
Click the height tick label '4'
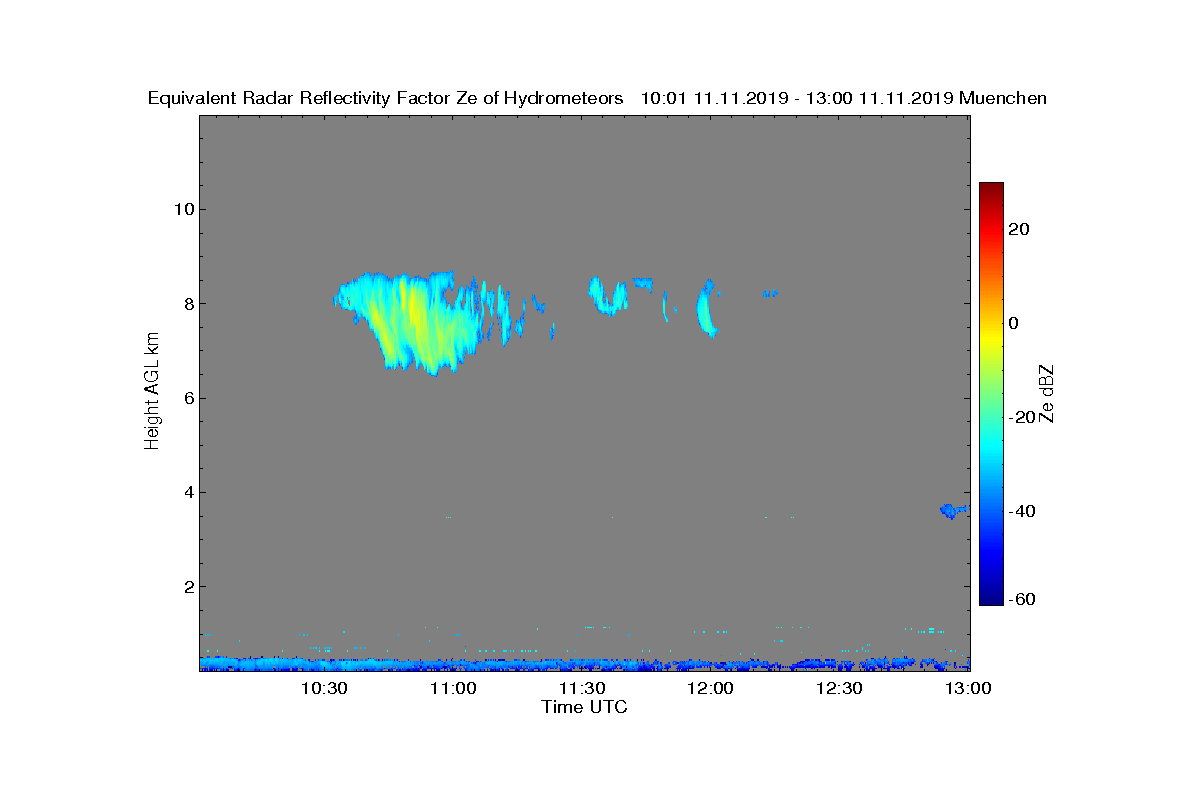click(x=188, y=492)
